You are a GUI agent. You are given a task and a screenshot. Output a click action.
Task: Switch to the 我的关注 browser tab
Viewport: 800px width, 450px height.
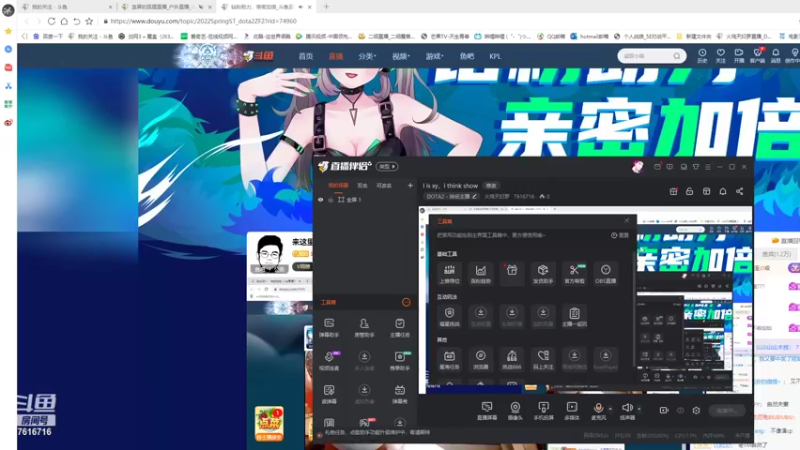click(x=67, y=7)
